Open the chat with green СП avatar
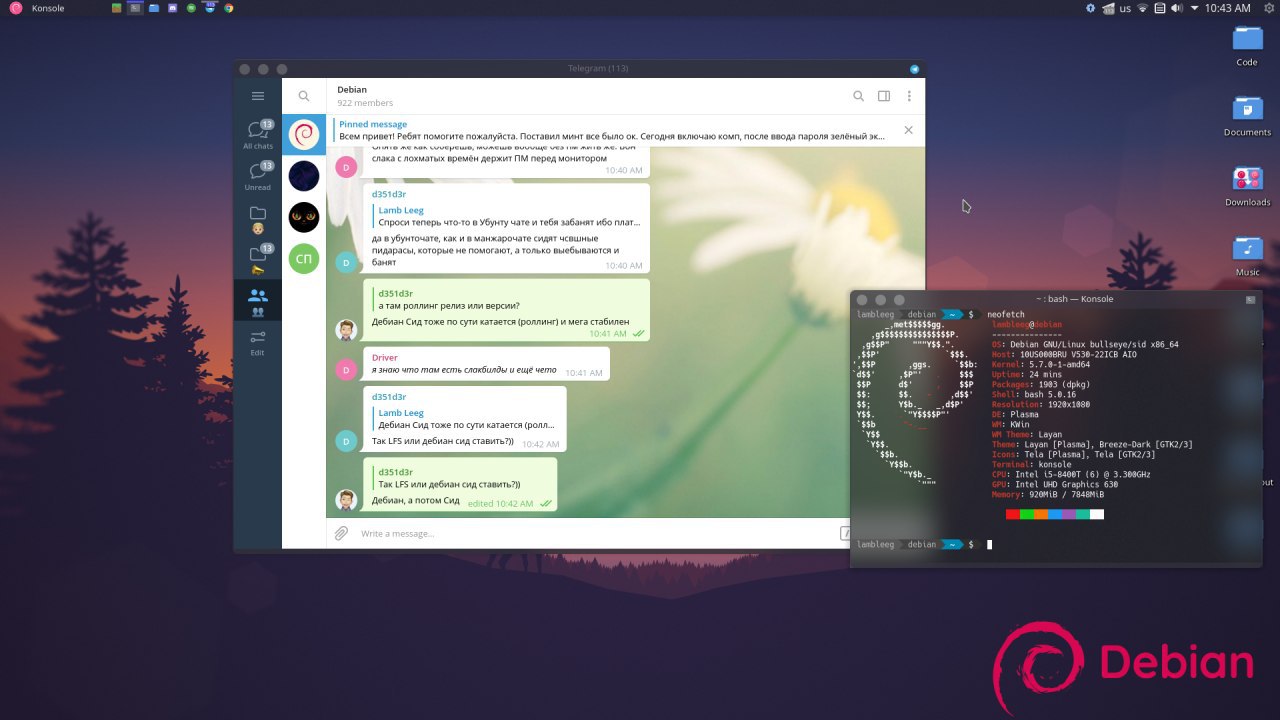This screenshot has width=1280, height=720. [x=304, y=259]
